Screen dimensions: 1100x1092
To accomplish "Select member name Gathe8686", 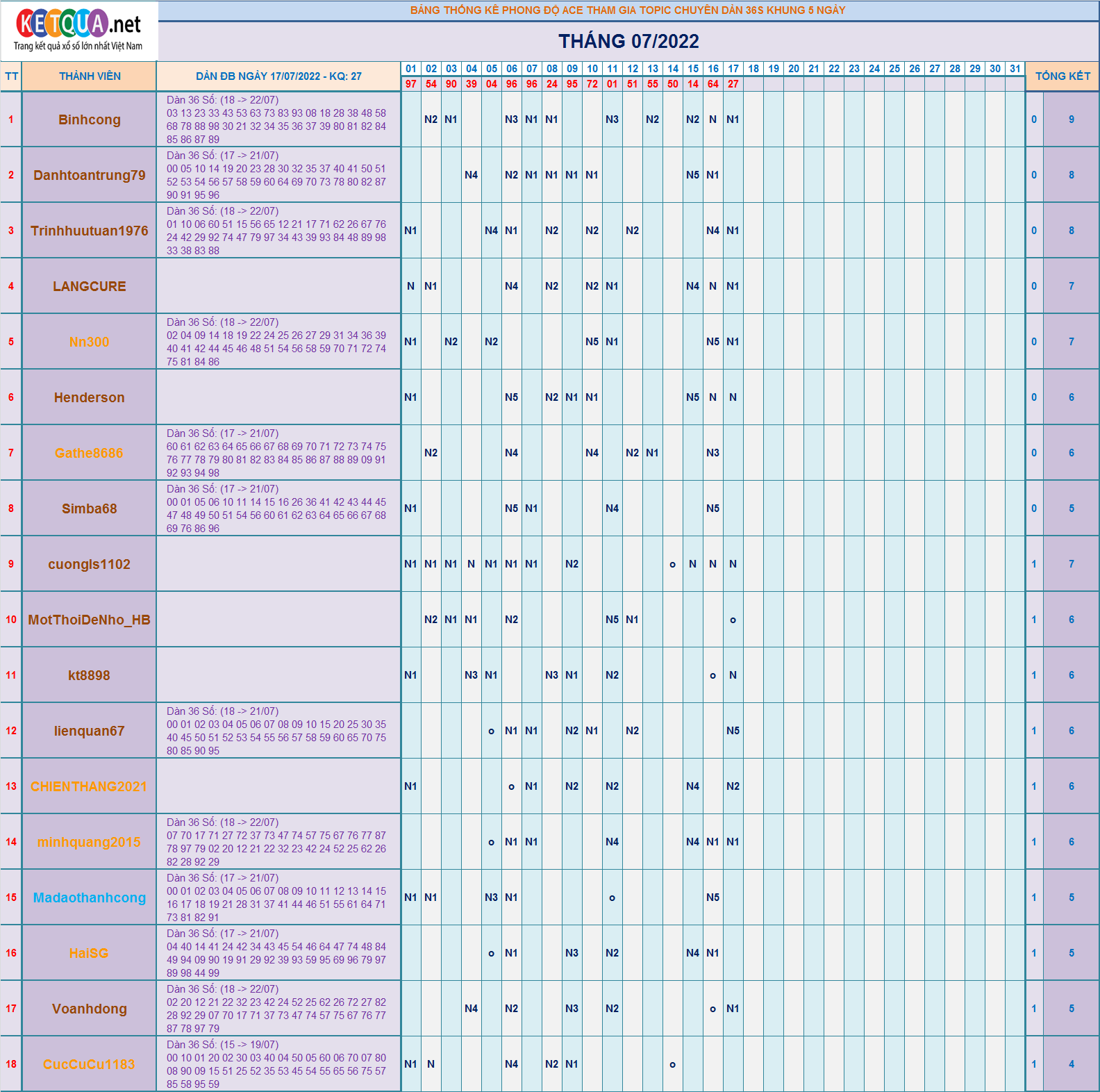I will (90, 453).
